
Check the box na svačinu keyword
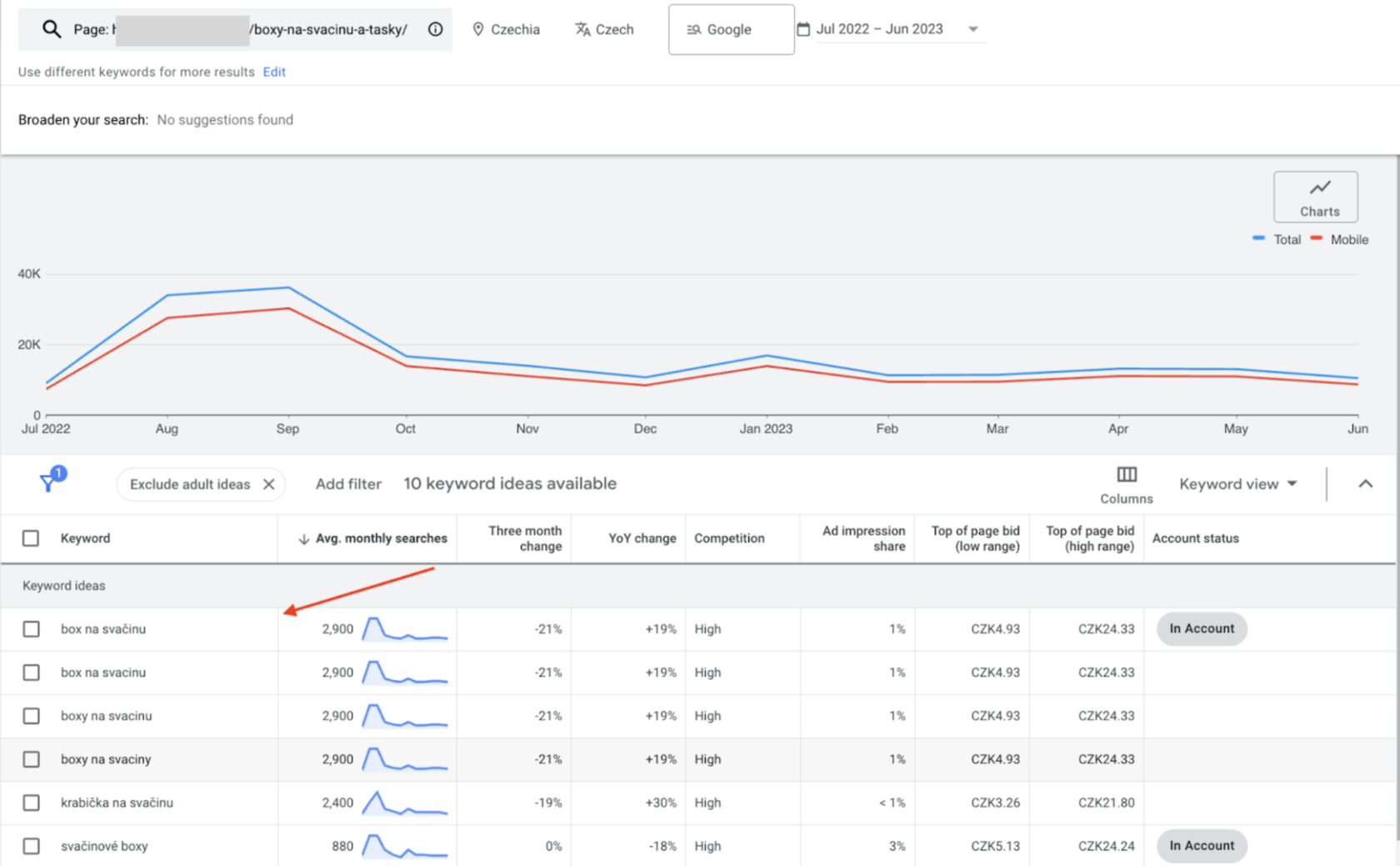point(31,629)
